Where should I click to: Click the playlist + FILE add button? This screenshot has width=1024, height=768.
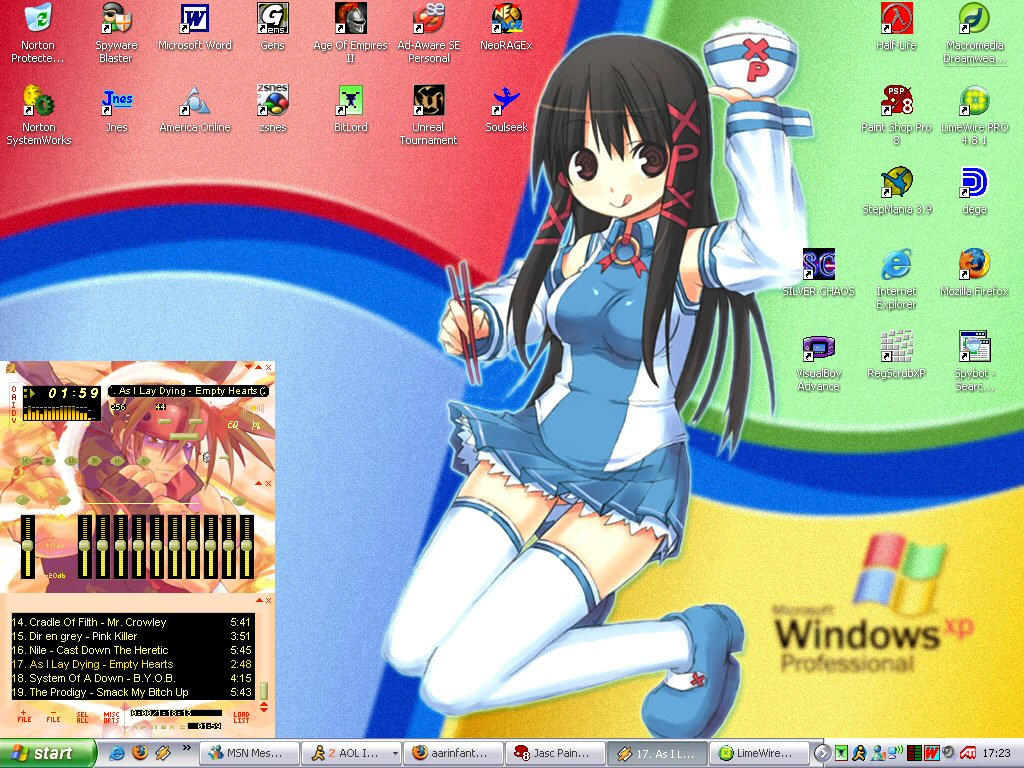point(24,716)
